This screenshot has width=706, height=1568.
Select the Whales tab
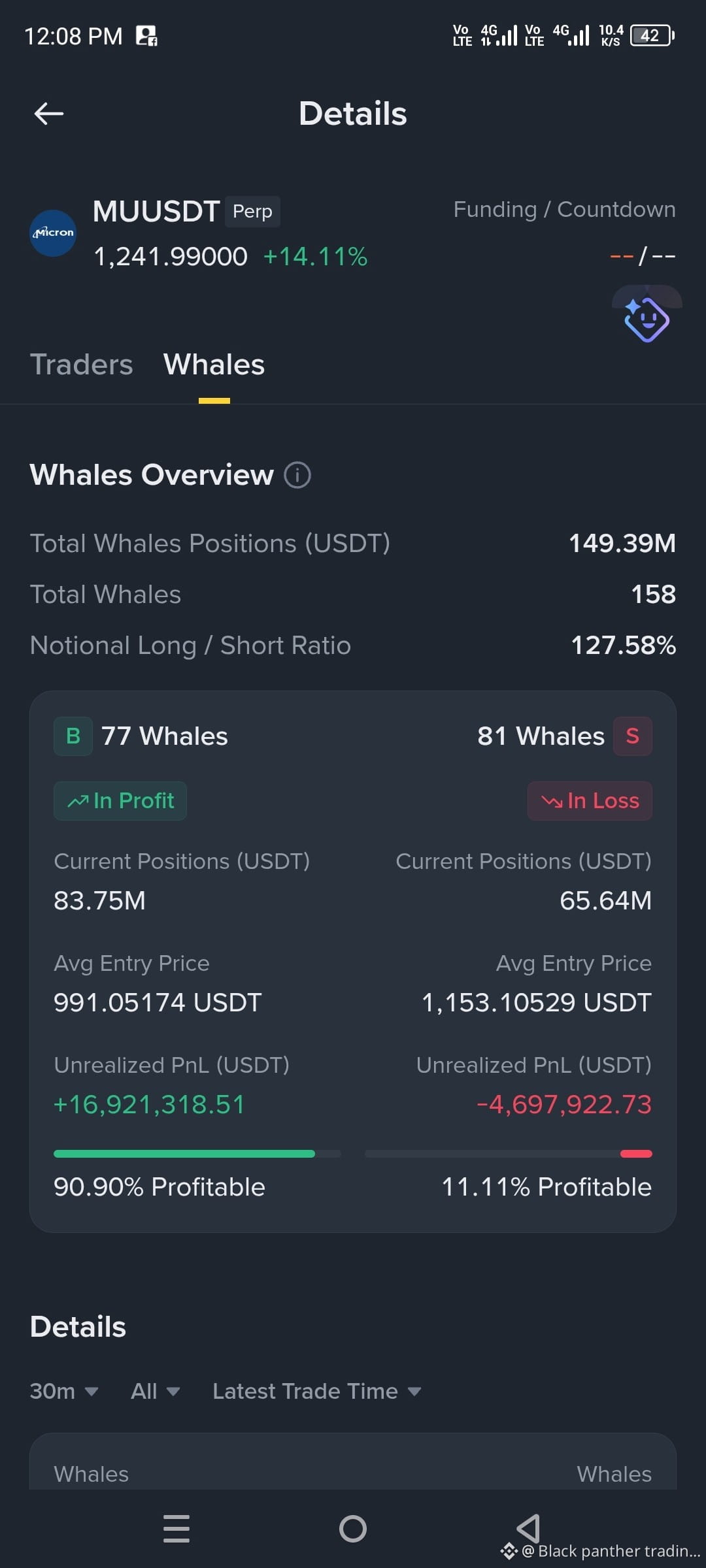pyautogui.click(x=214, y=365)
